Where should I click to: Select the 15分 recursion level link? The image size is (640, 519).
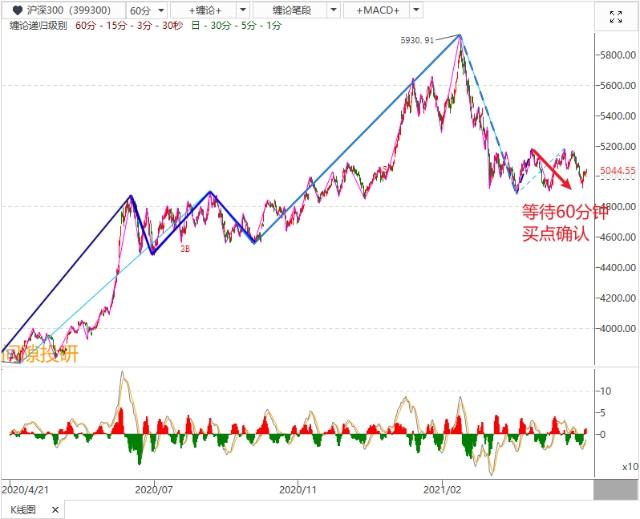click(116, 26)
